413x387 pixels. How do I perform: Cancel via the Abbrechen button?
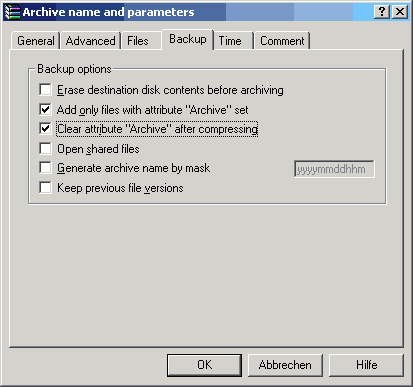coord(285,365)
